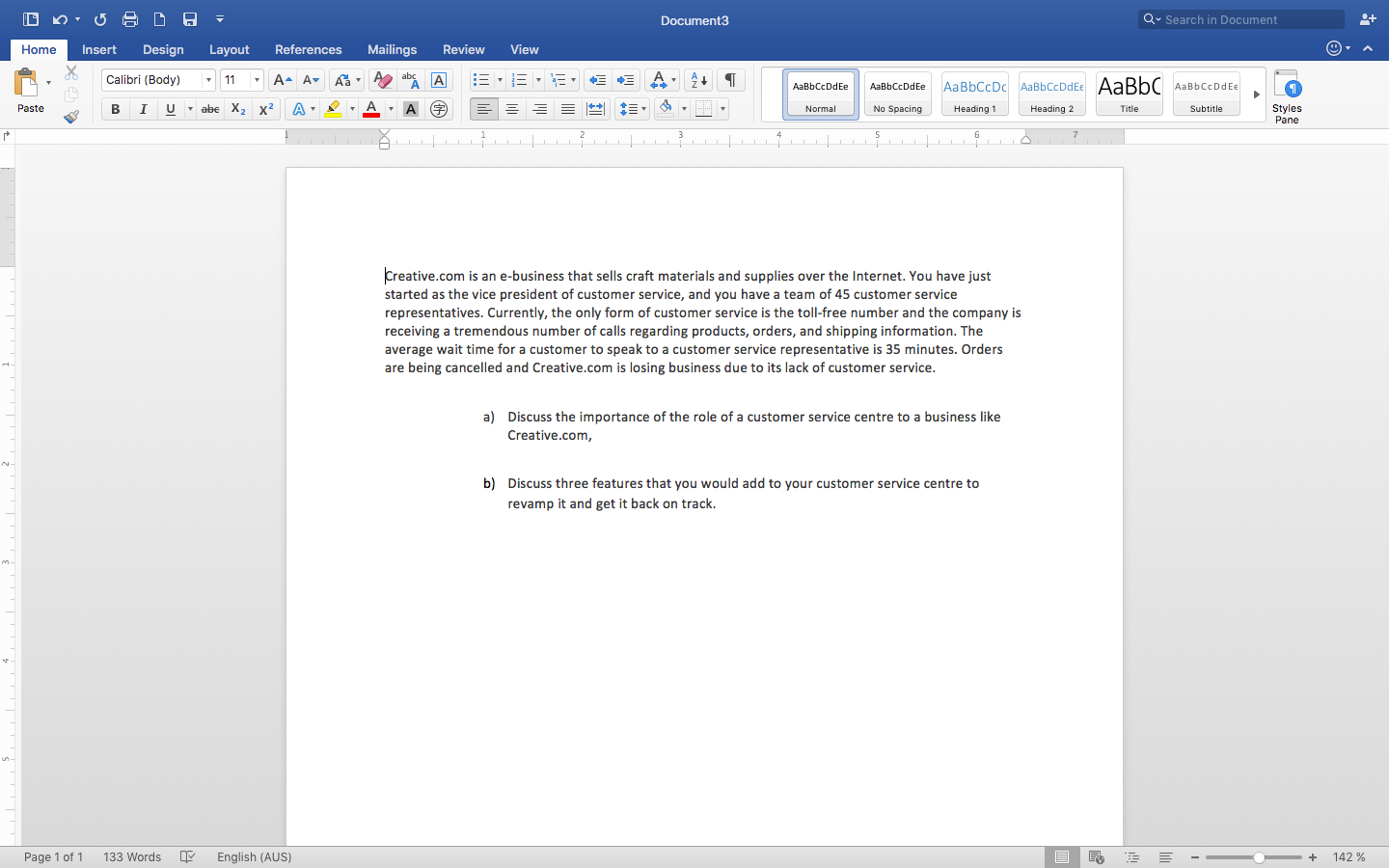Image resolution: width=1389 pixels, height=868 pixels.
Task: Switch to the Design tab
Action: coord(163,49)
